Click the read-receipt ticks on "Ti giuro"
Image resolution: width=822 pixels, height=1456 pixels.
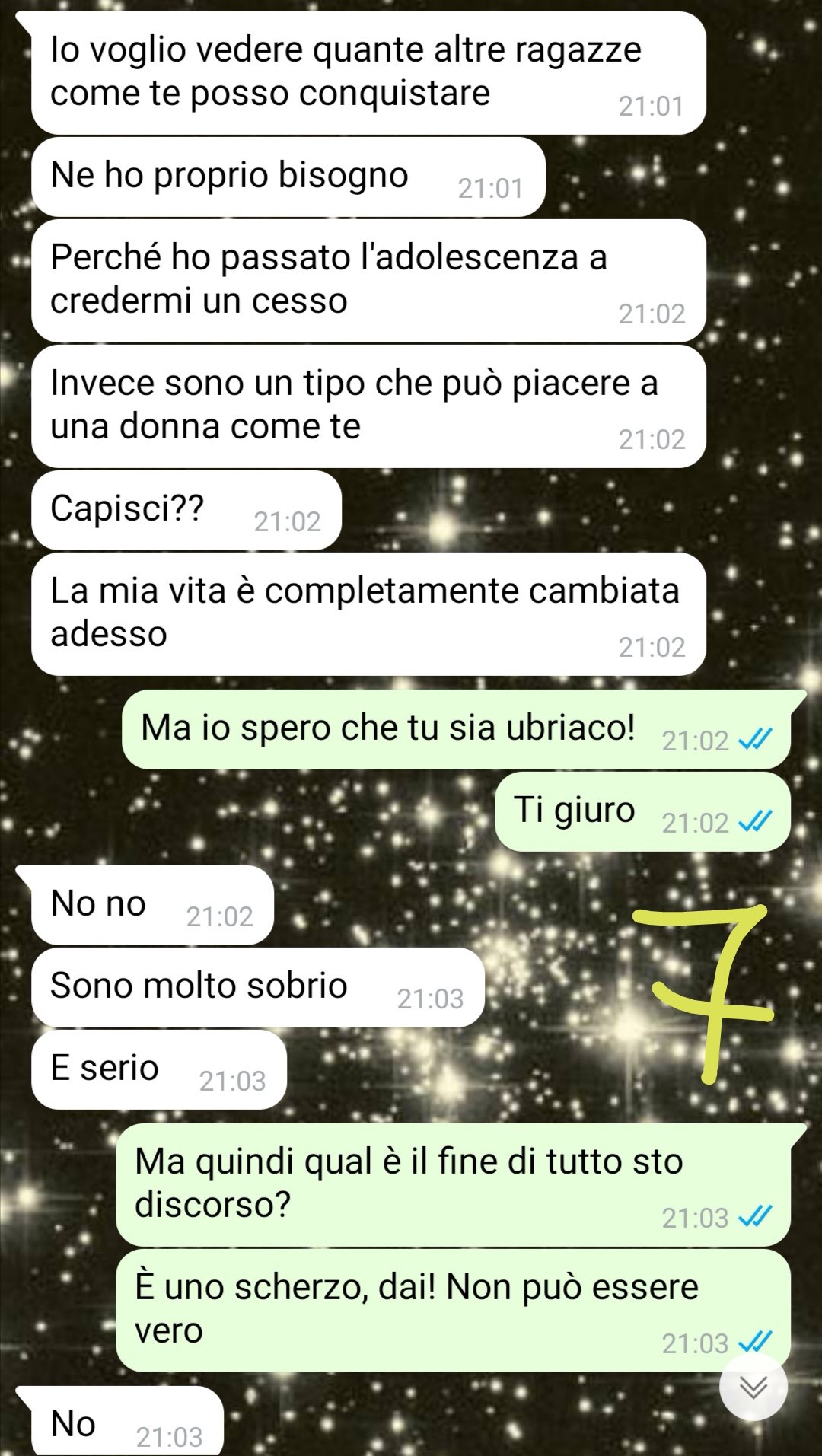coord(756,822)
